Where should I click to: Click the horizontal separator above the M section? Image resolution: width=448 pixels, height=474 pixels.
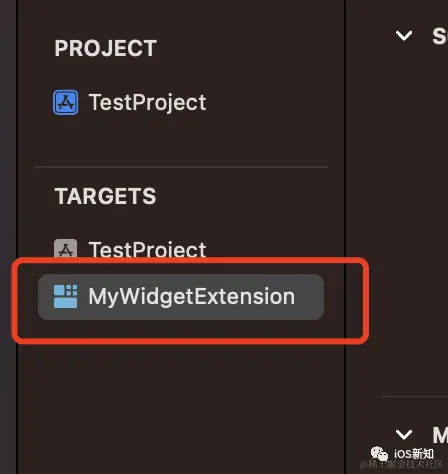(x=415, y=397)
